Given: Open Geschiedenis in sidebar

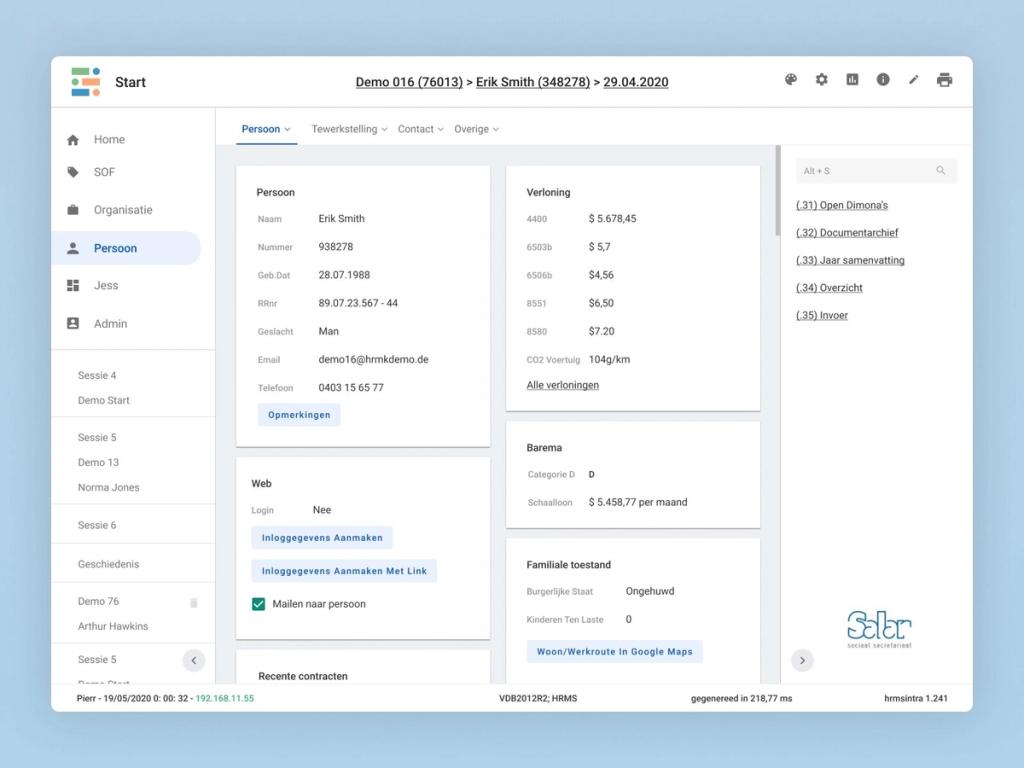Looking at the screenshot, I should click(108, 564).
